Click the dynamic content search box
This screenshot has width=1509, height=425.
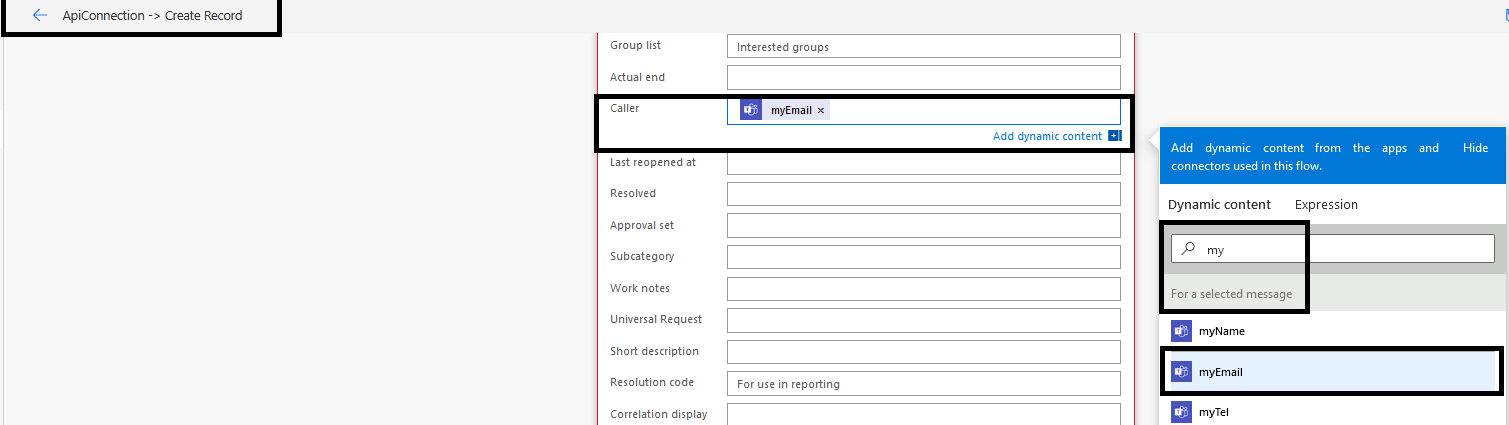1340,249
